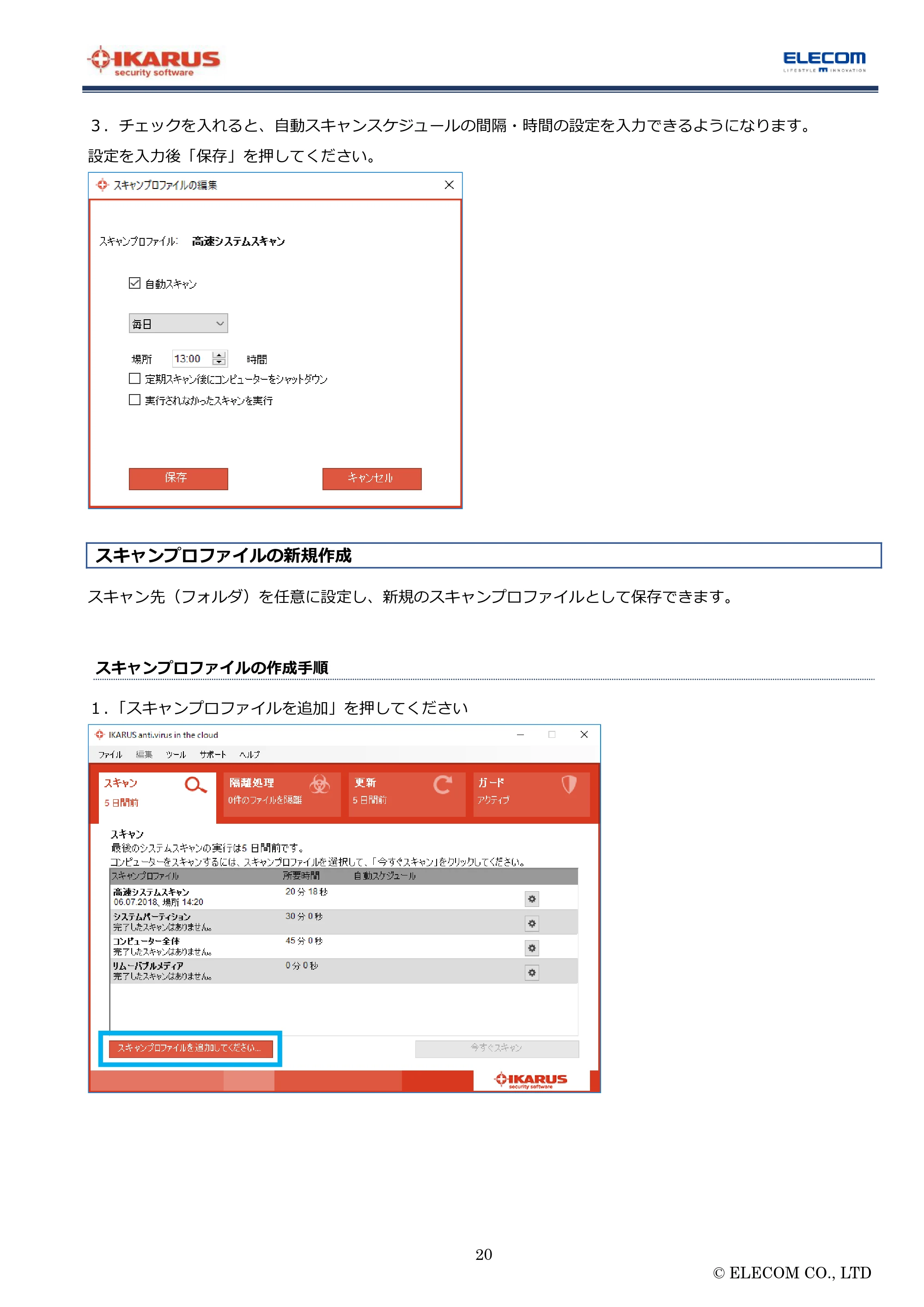Close the スキャンプロファイルの編集 dialog
This screenshot has width=924, height=1307.
click(x=449, y=185)
